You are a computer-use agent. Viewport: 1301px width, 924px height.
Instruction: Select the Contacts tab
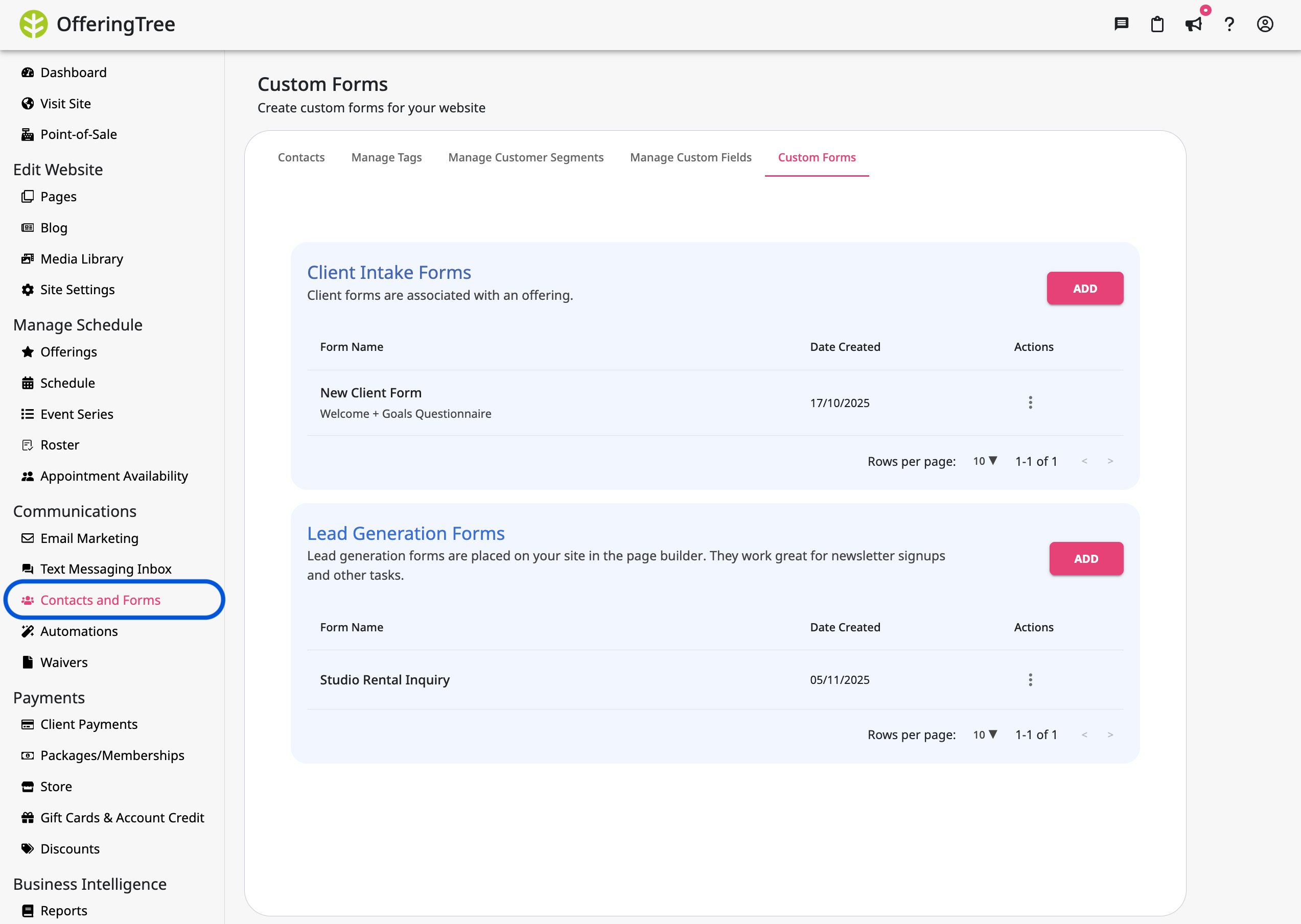(301, 158)
